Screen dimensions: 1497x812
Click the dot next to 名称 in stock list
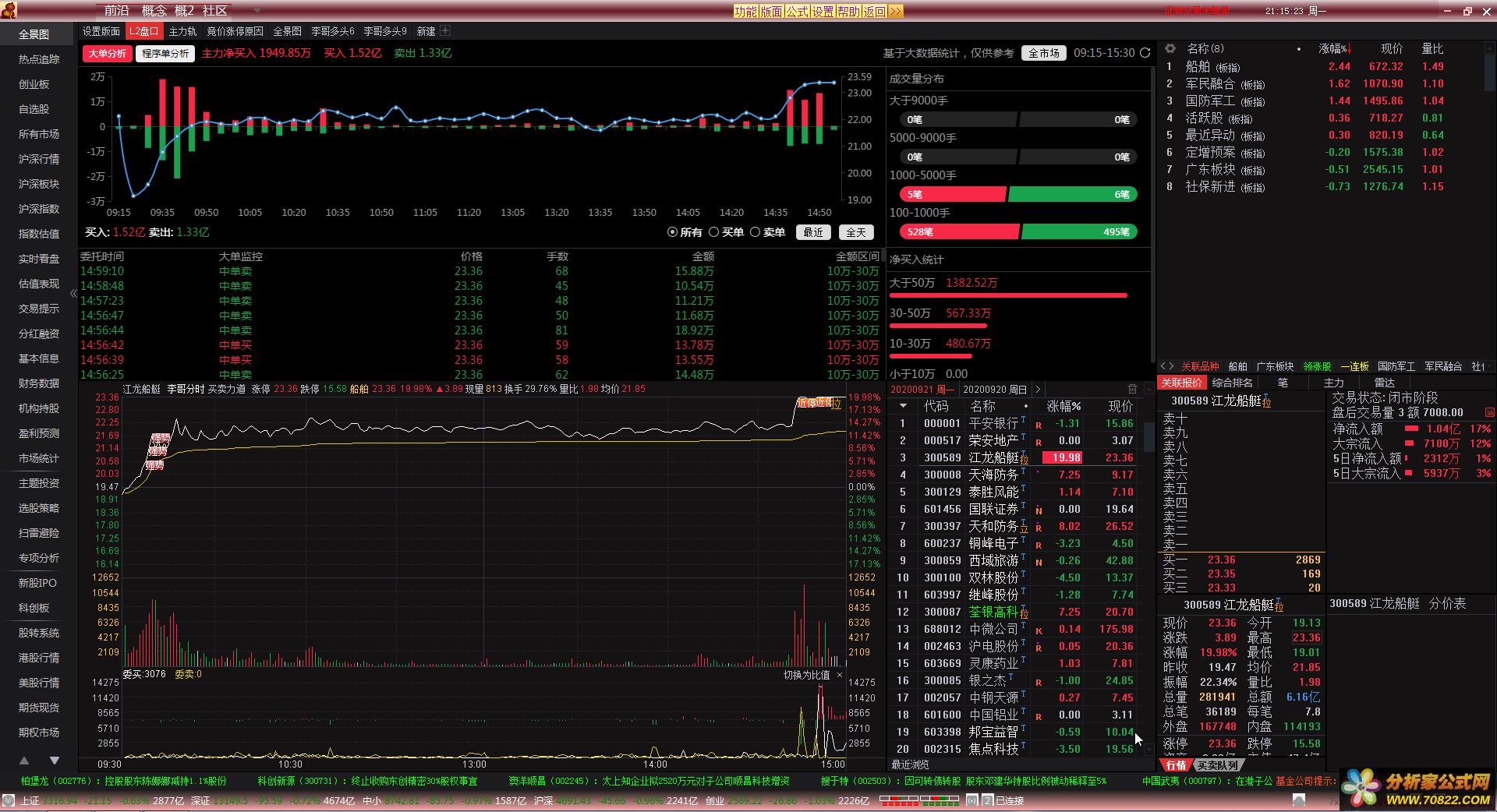tap(1025, 407)
